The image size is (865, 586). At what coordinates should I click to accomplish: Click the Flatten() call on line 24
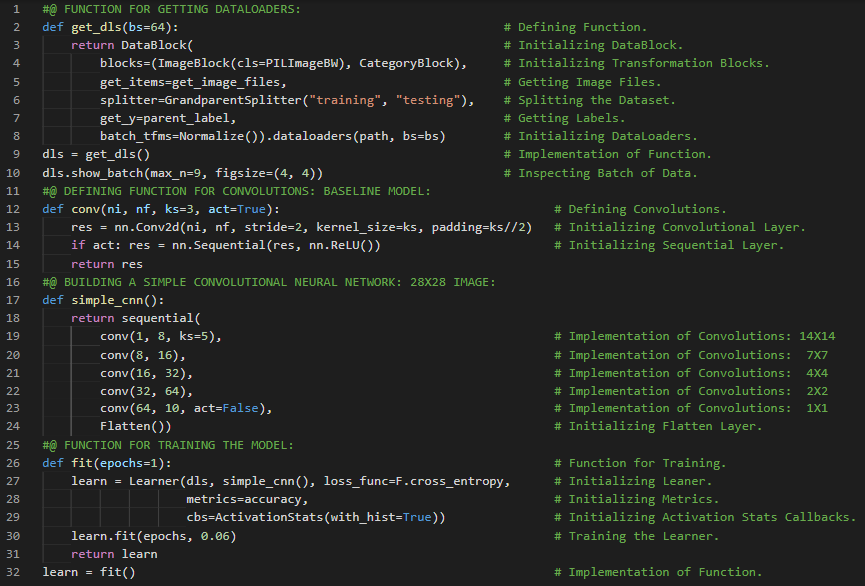coord(128,426)
